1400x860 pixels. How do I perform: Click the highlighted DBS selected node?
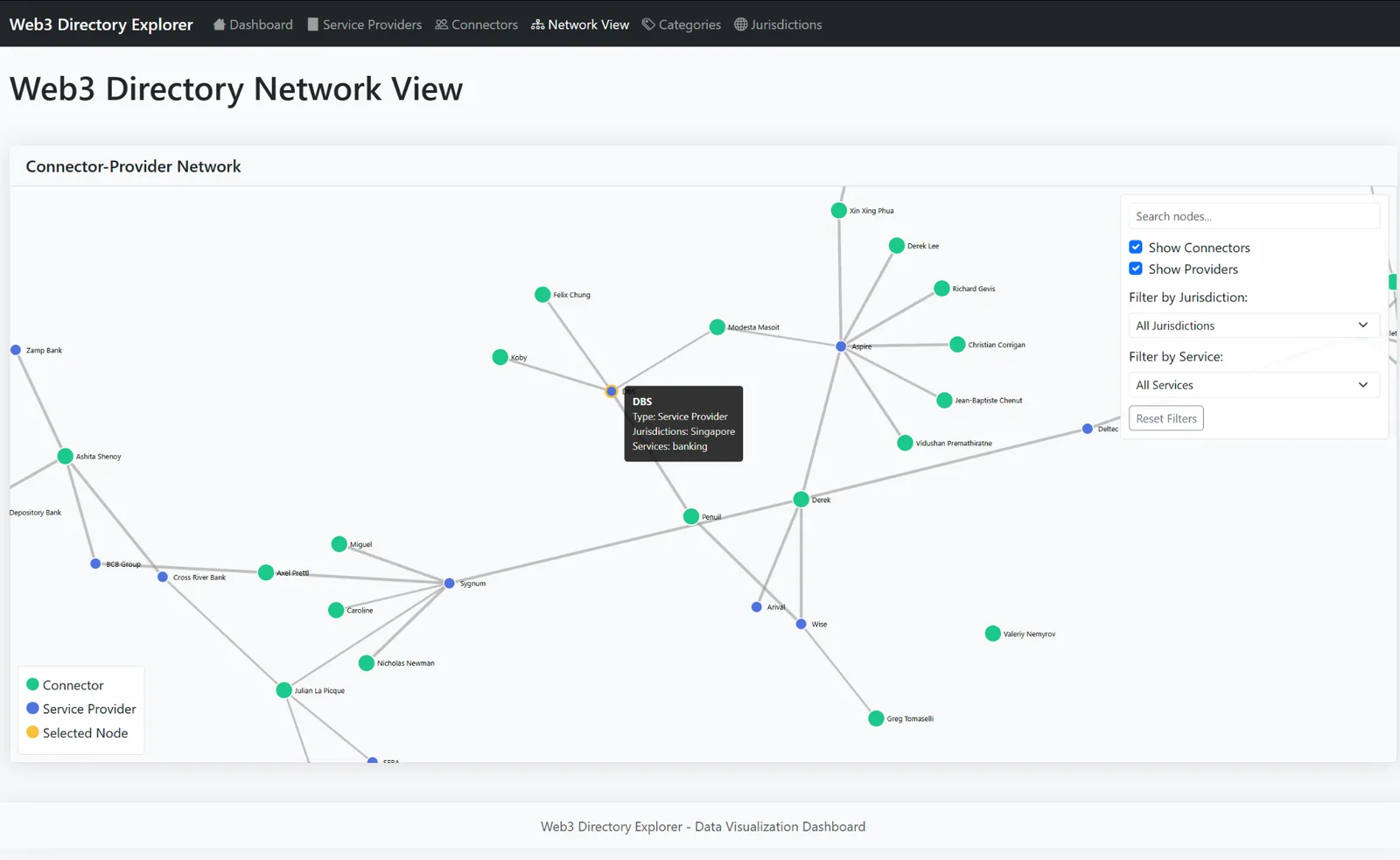[x=612, y=391]
